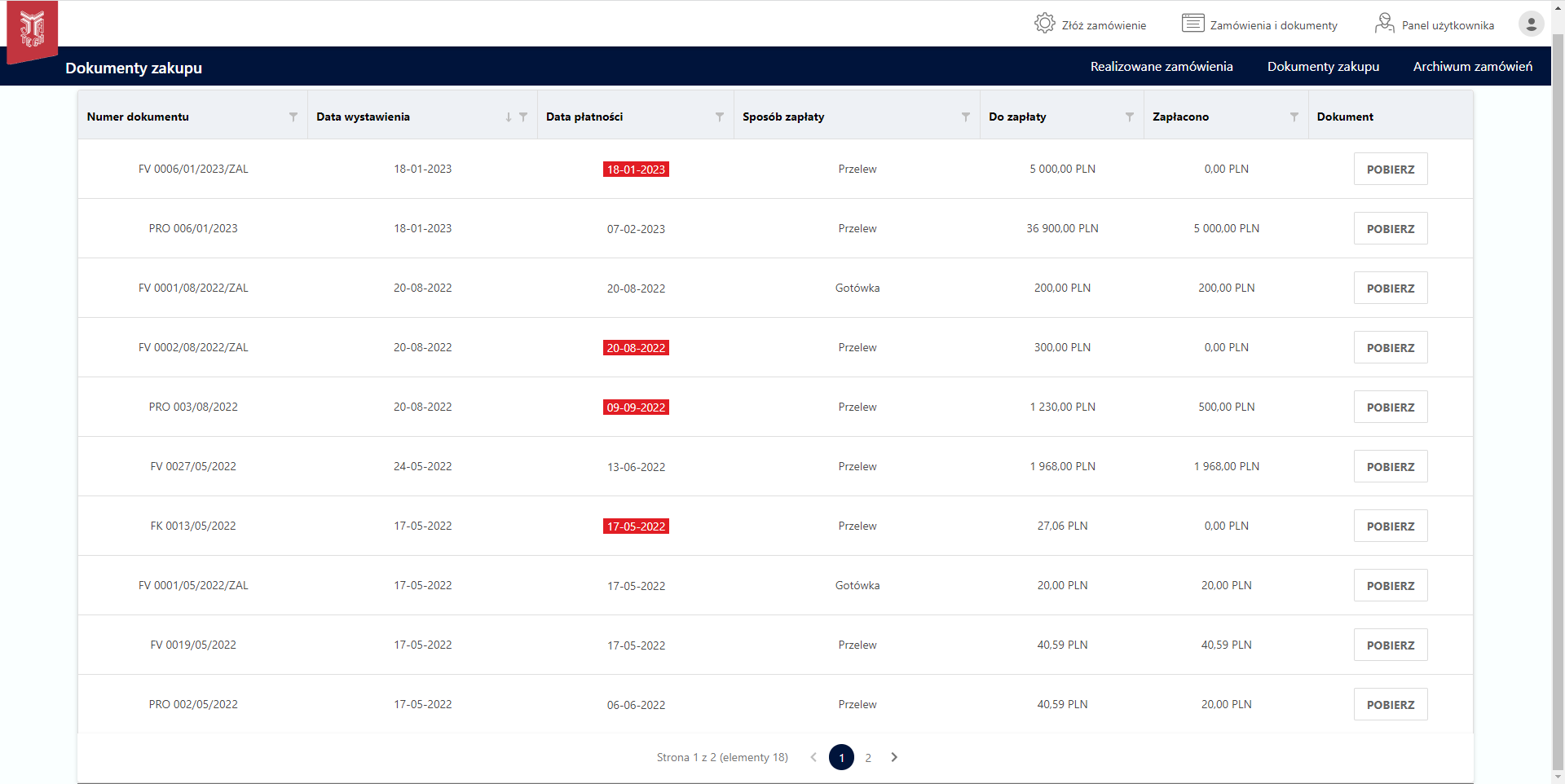1565x784 pixels.
Task: Open Archiwum zamówień tab
Action: click(x=1472, y=67)
